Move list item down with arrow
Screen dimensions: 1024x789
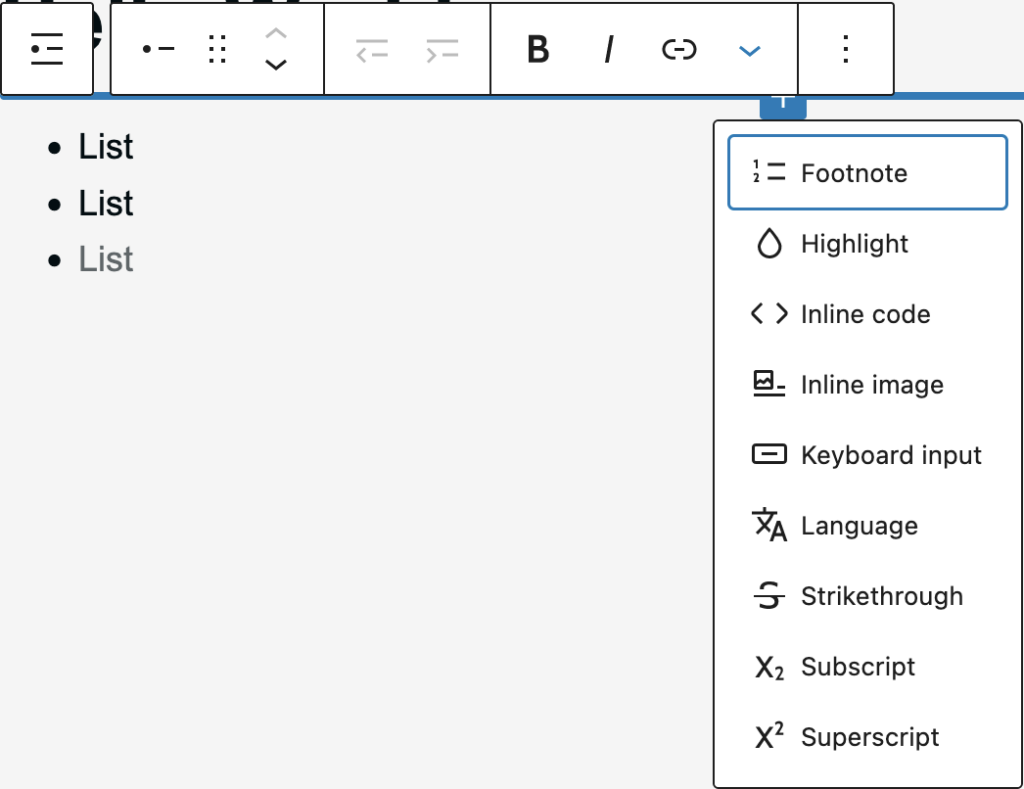[x=276, y=65]
